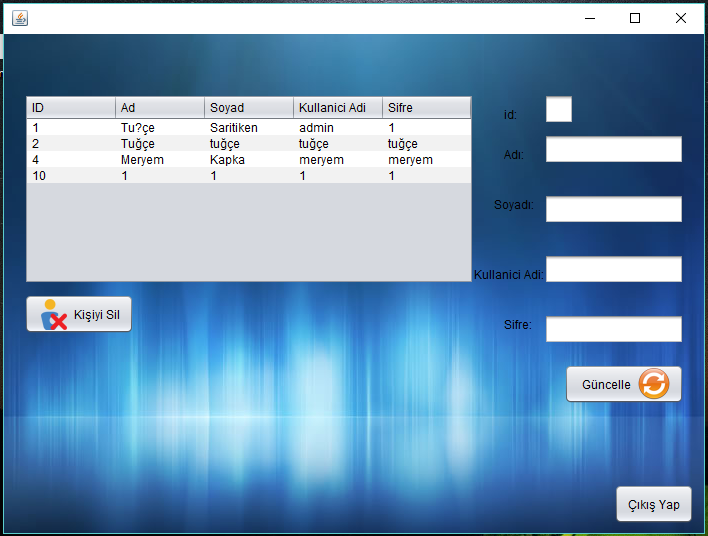Click the Soyad column header
Image resolution: width=708 pixels, height=536 pixels.
(x=248, y=108)
